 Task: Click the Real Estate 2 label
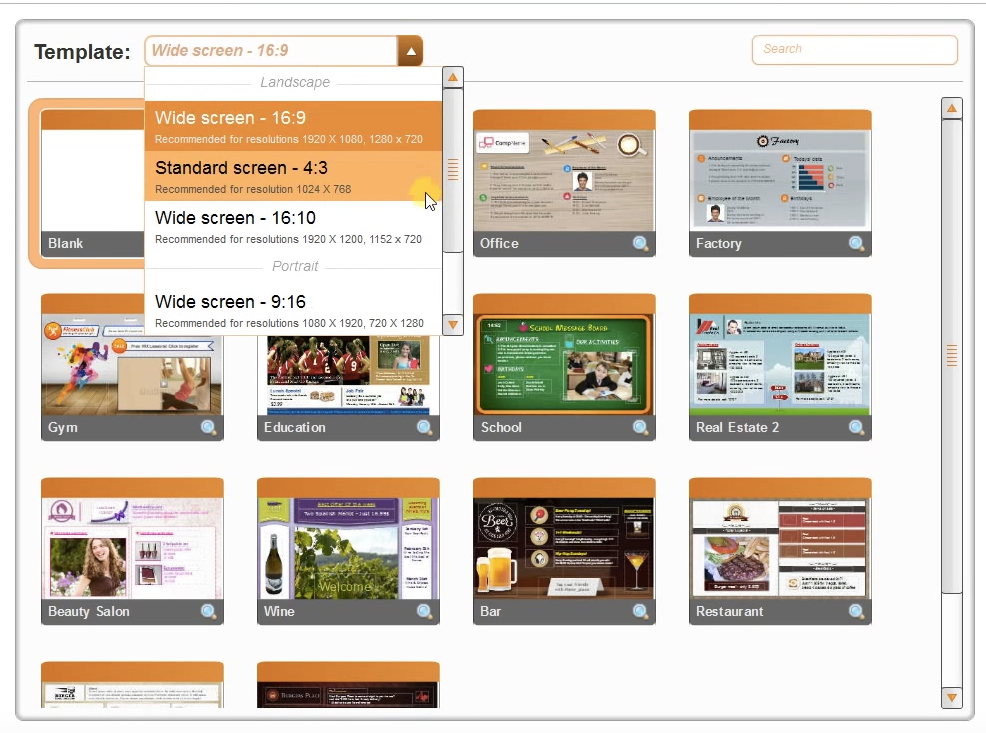click(737, 427)
